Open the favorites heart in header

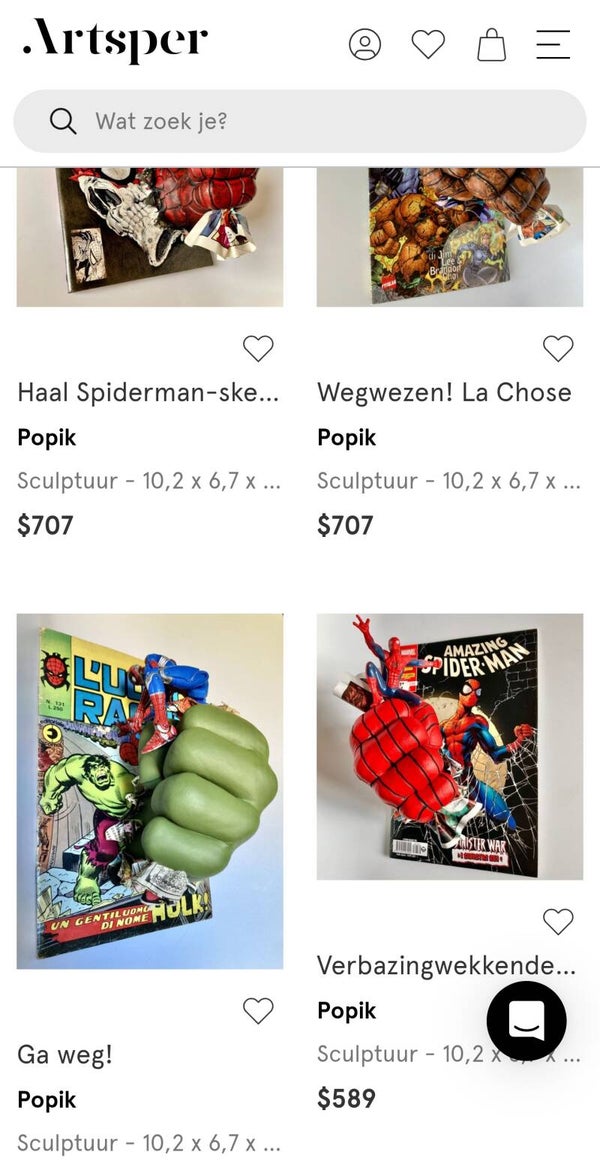point(428,44)
